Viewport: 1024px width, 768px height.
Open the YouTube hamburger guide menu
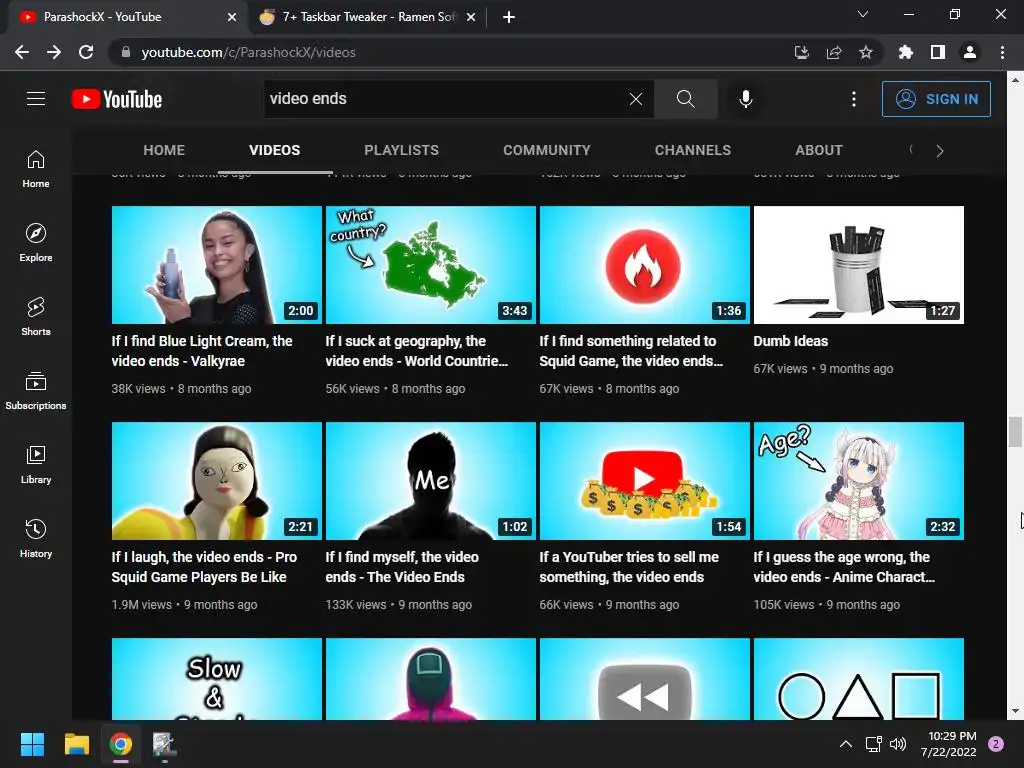point(36,99)
